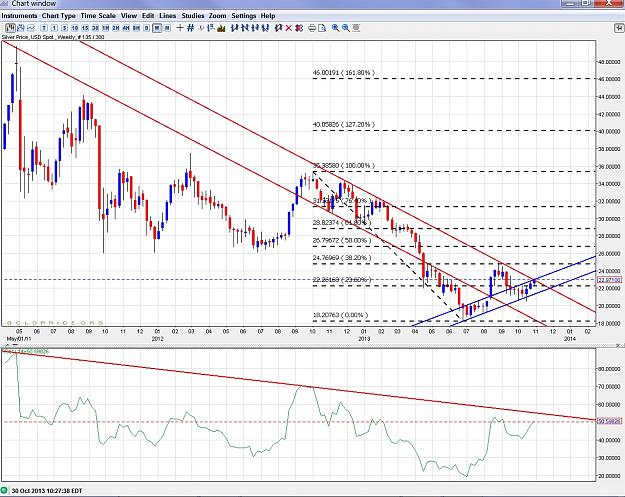This screenshot has height=497, width=625.
Task: Click the green connection status indicator
Action: click(x=4, y=490)
